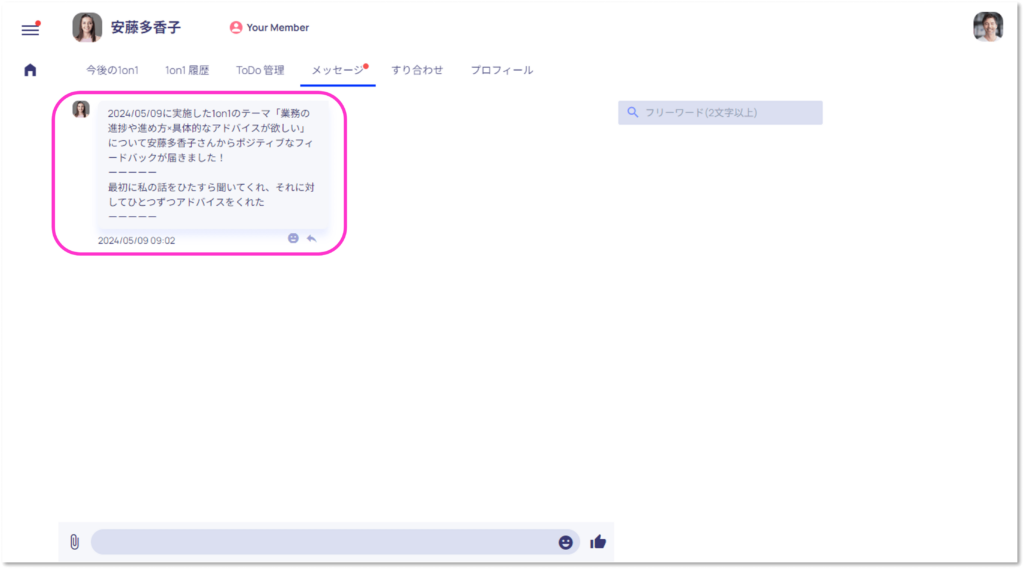Open the すり合わせ tab
The image size is (1024, 569).
417,70
